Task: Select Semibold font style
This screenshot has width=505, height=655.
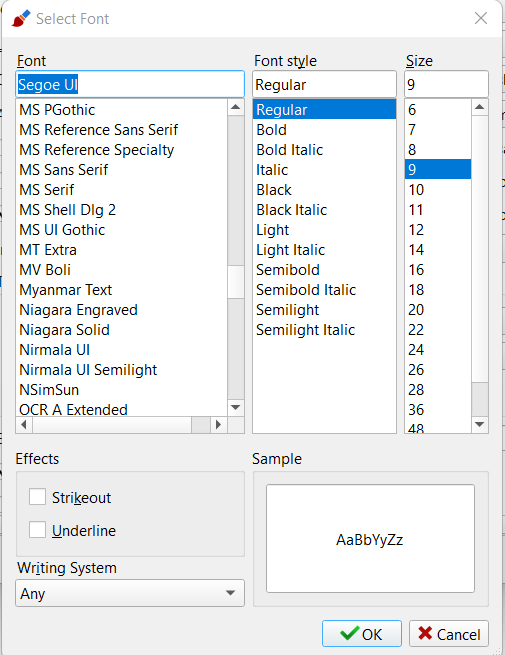Action: pos(325,270)
